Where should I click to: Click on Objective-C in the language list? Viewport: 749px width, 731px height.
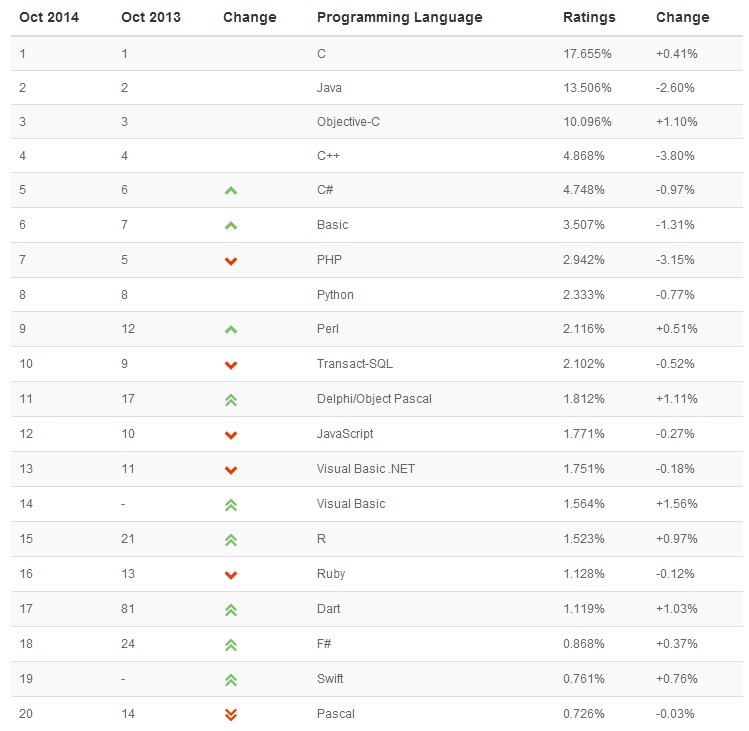(348, 121)
